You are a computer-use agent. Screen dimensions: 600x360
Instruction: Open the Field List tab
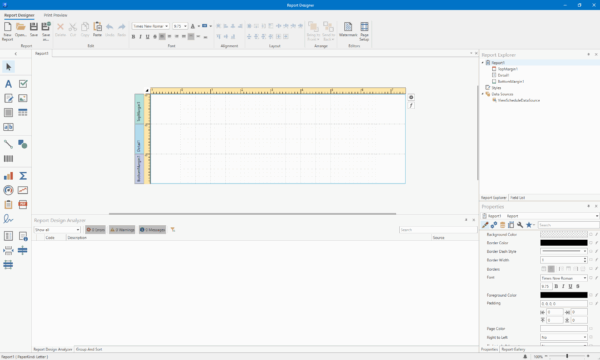517,198
